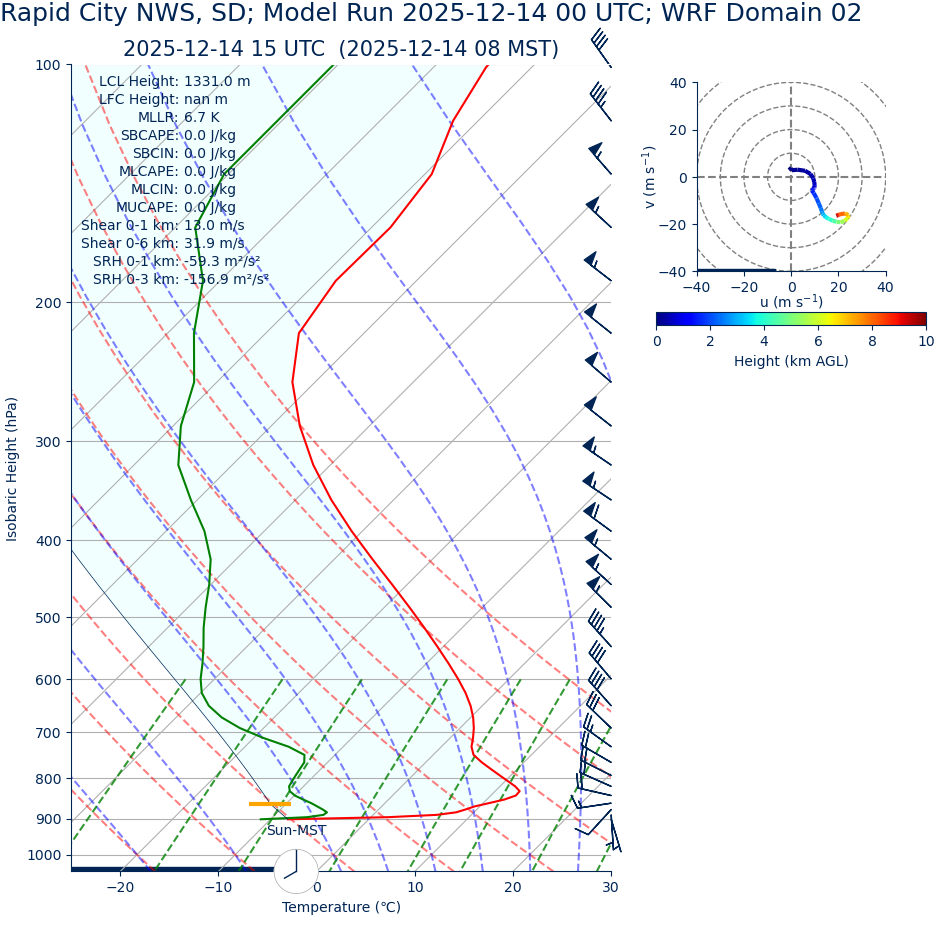
Task: Click the Sun-MST label
Action: tap(296, 830)
